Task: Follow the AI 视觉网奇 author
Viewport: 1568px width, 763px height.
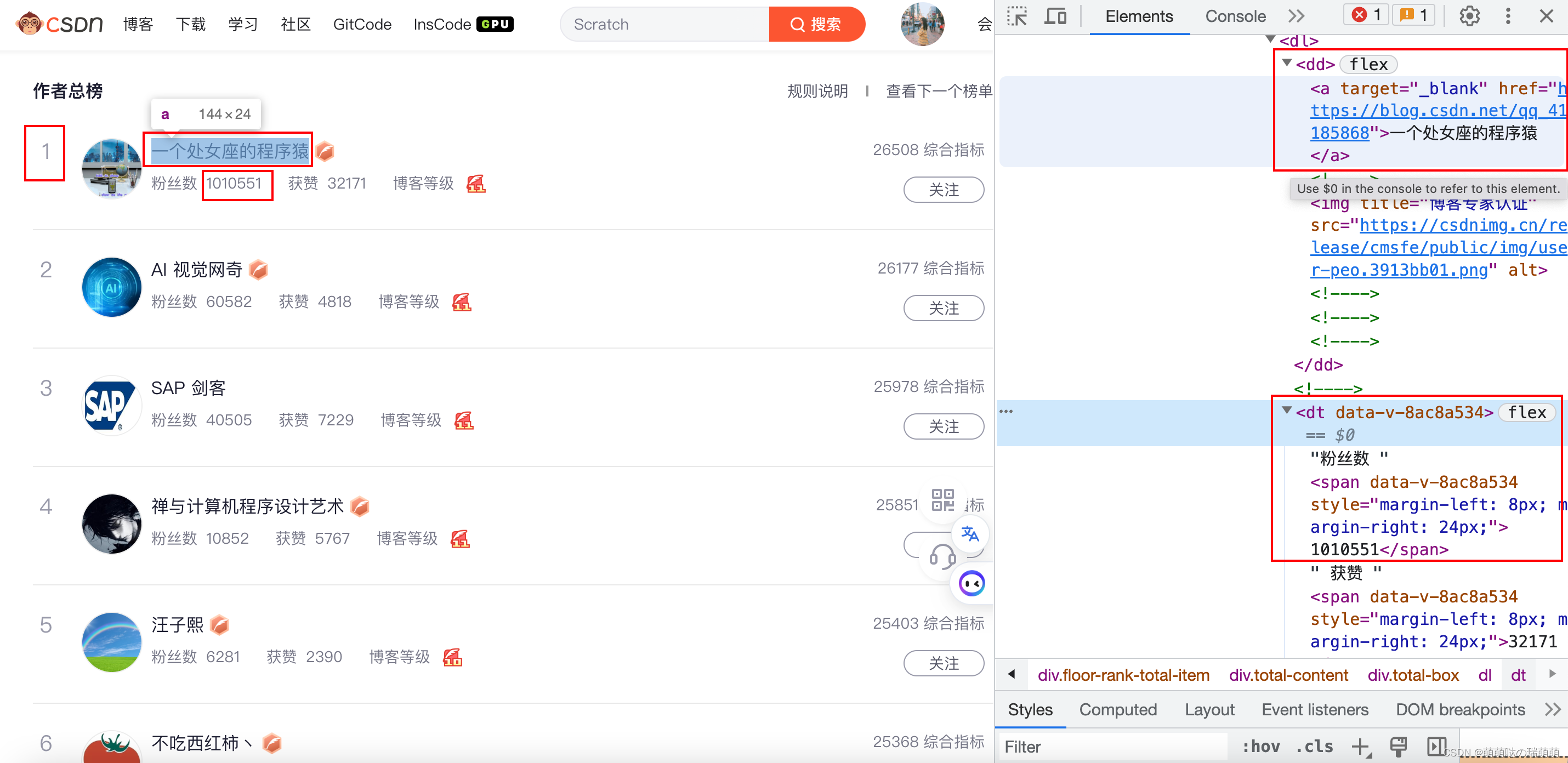Action: point(943,308)
